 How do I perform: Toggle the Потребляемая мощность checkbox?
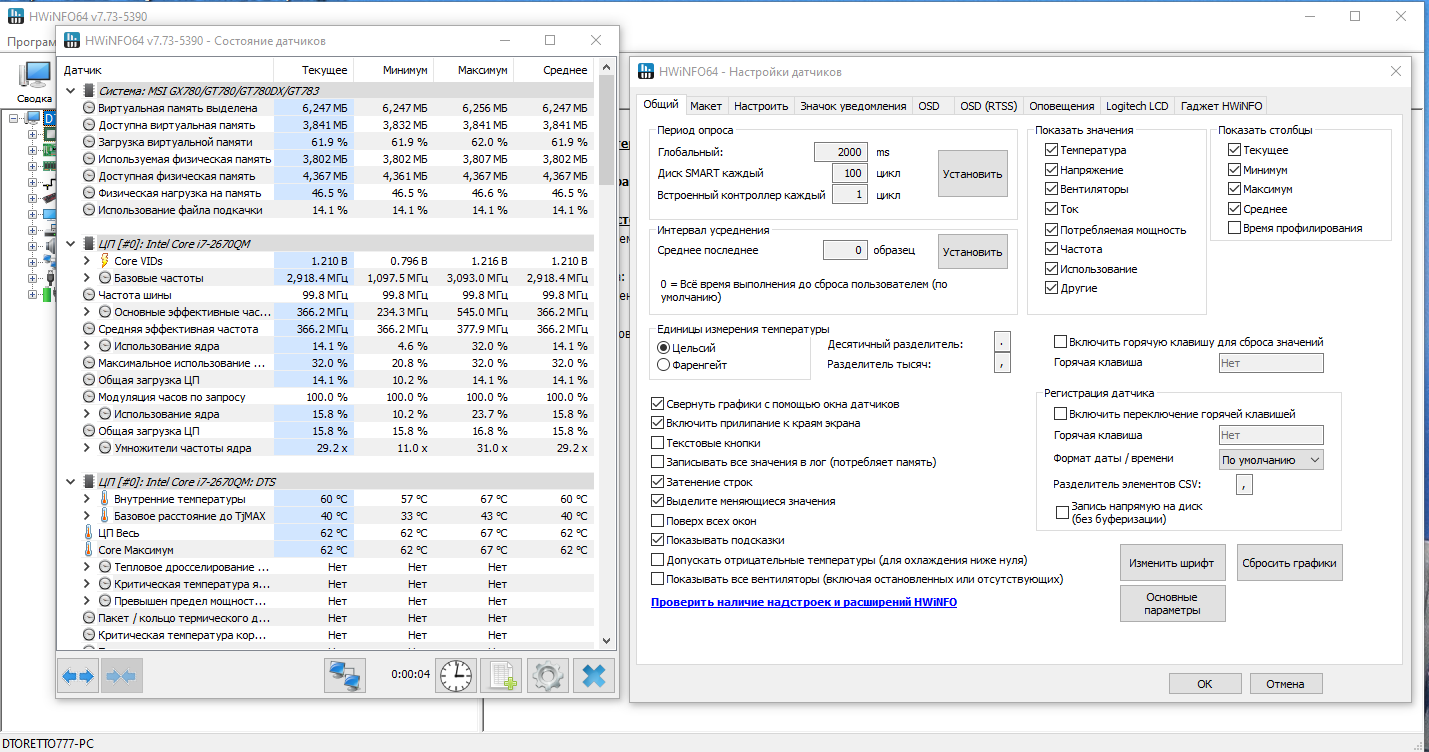click(1051, 229)
